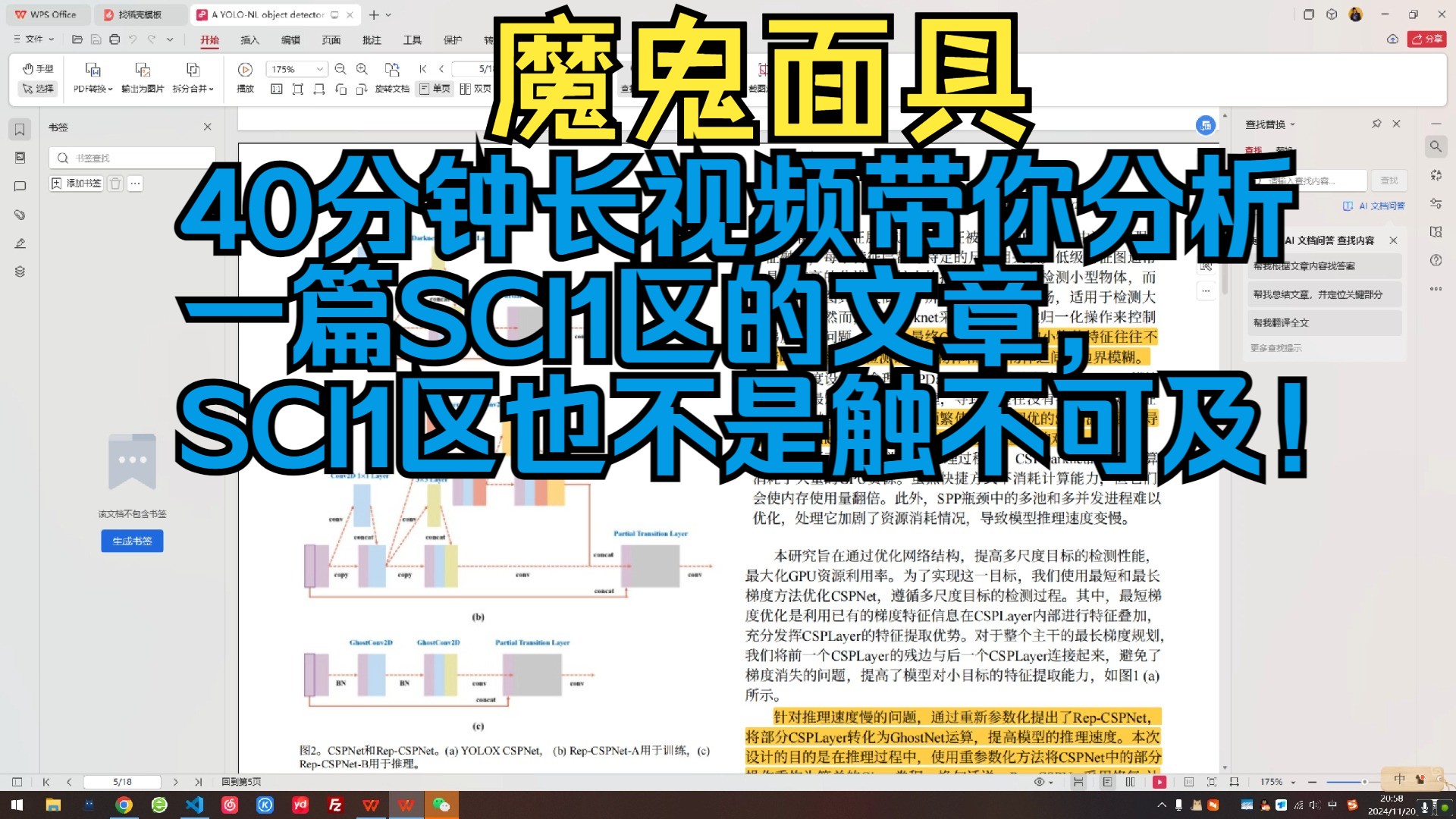Close AI 文档问答 tip popup
This screenshot has height=819, width=1456.
1393,240
